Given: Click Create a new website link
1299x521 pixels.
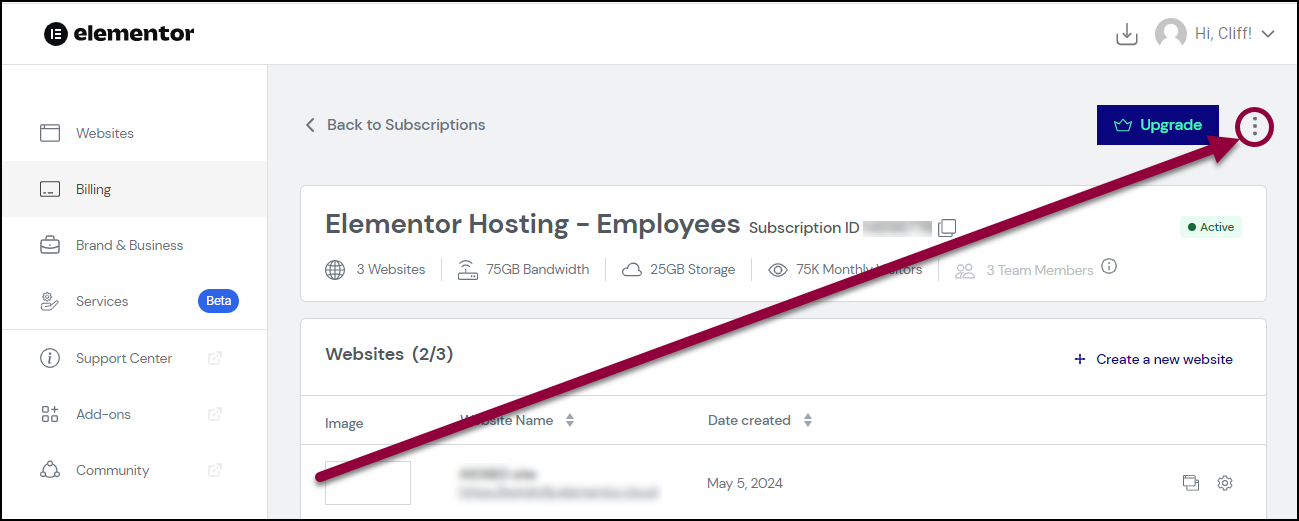Looking at the screenshot, I should [1153, 359].
